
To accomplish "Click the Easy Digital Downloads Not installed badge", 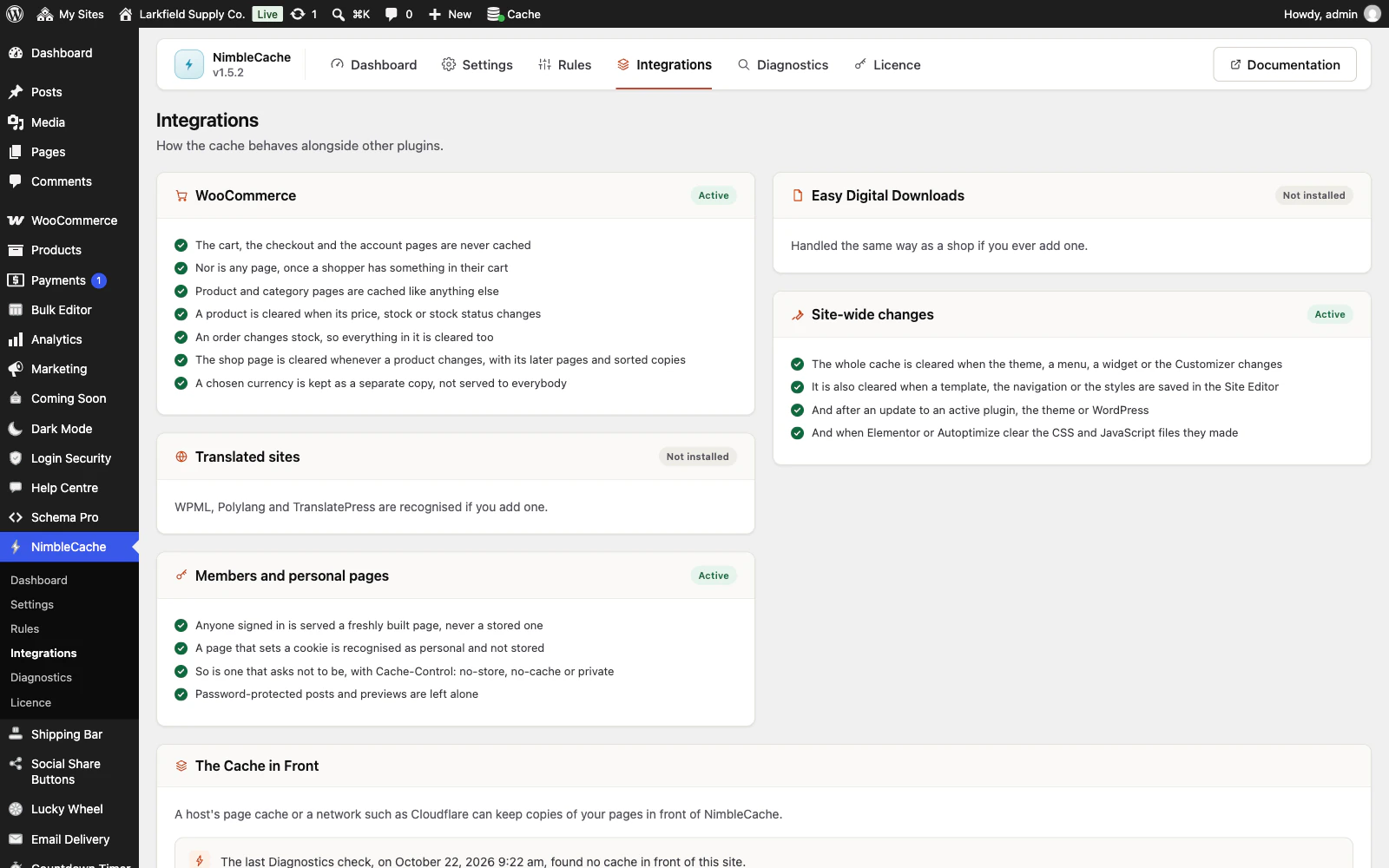I will [1313, 195].
